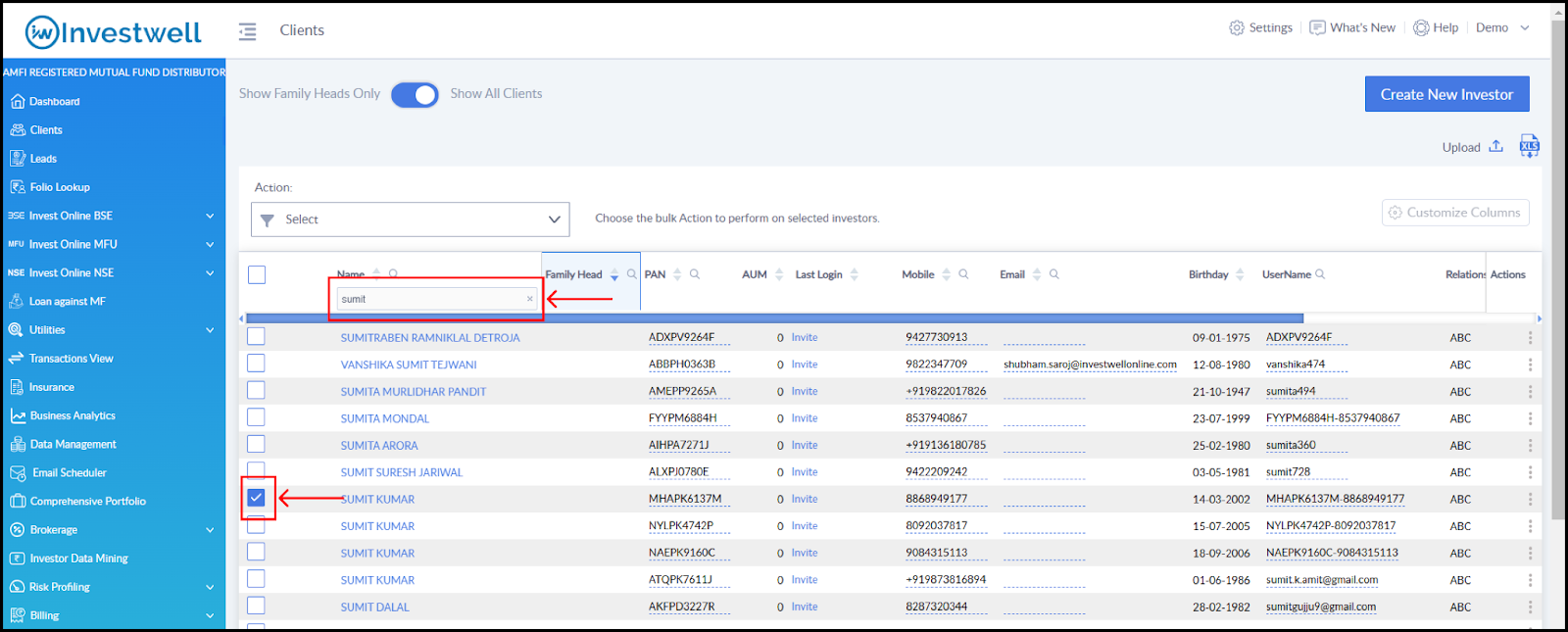Expand Invest Online BSE submenu
1568x632 pixels.
pyautogui.click(x=210, y=216)
